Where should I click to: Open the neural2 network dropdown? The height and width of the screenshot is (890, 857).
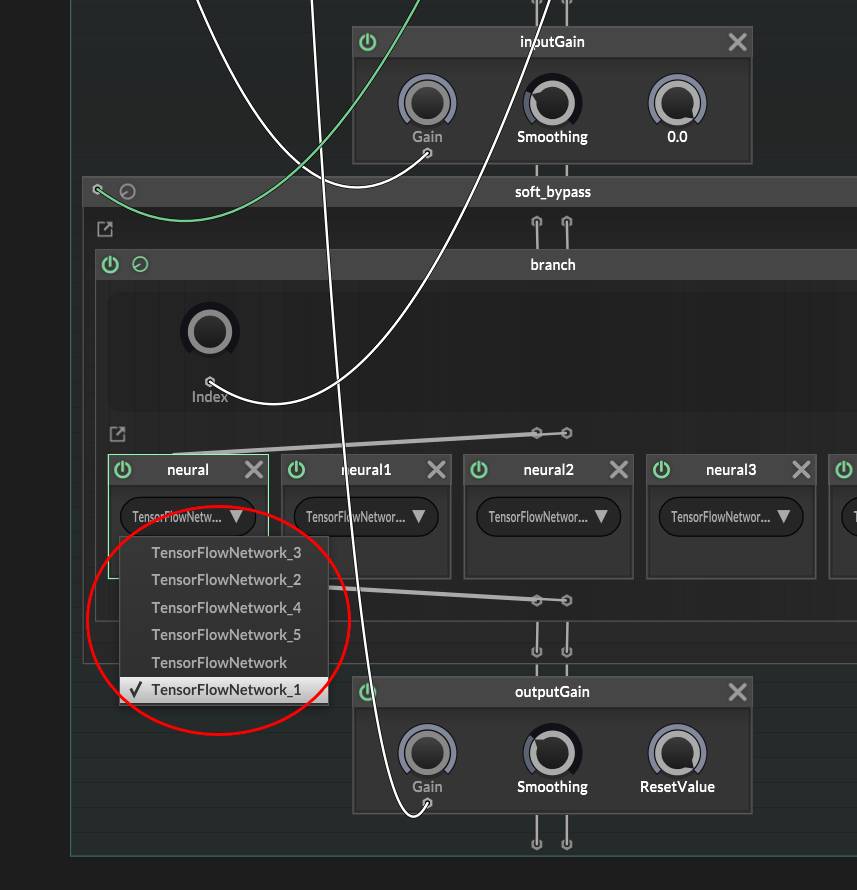click(549, 517)
